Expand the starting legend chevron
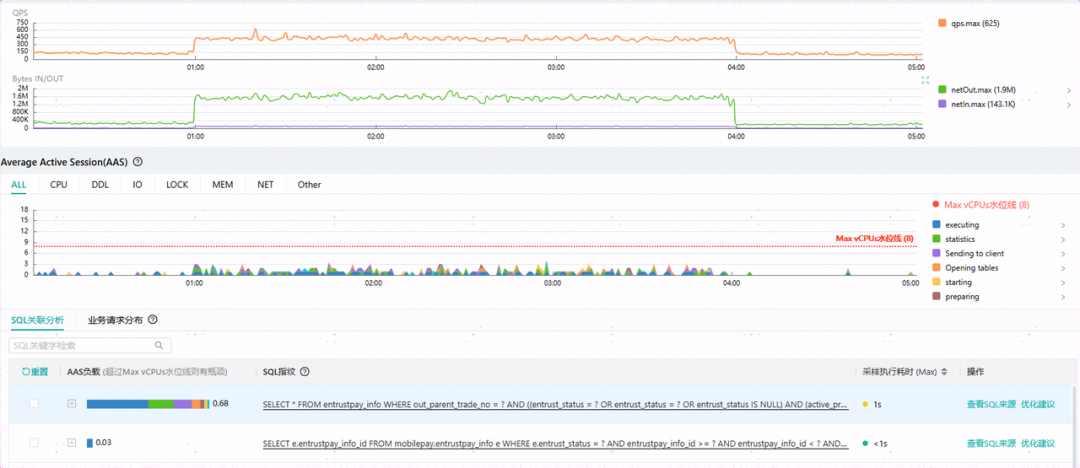1080x468 pixels. (1064, 283)
